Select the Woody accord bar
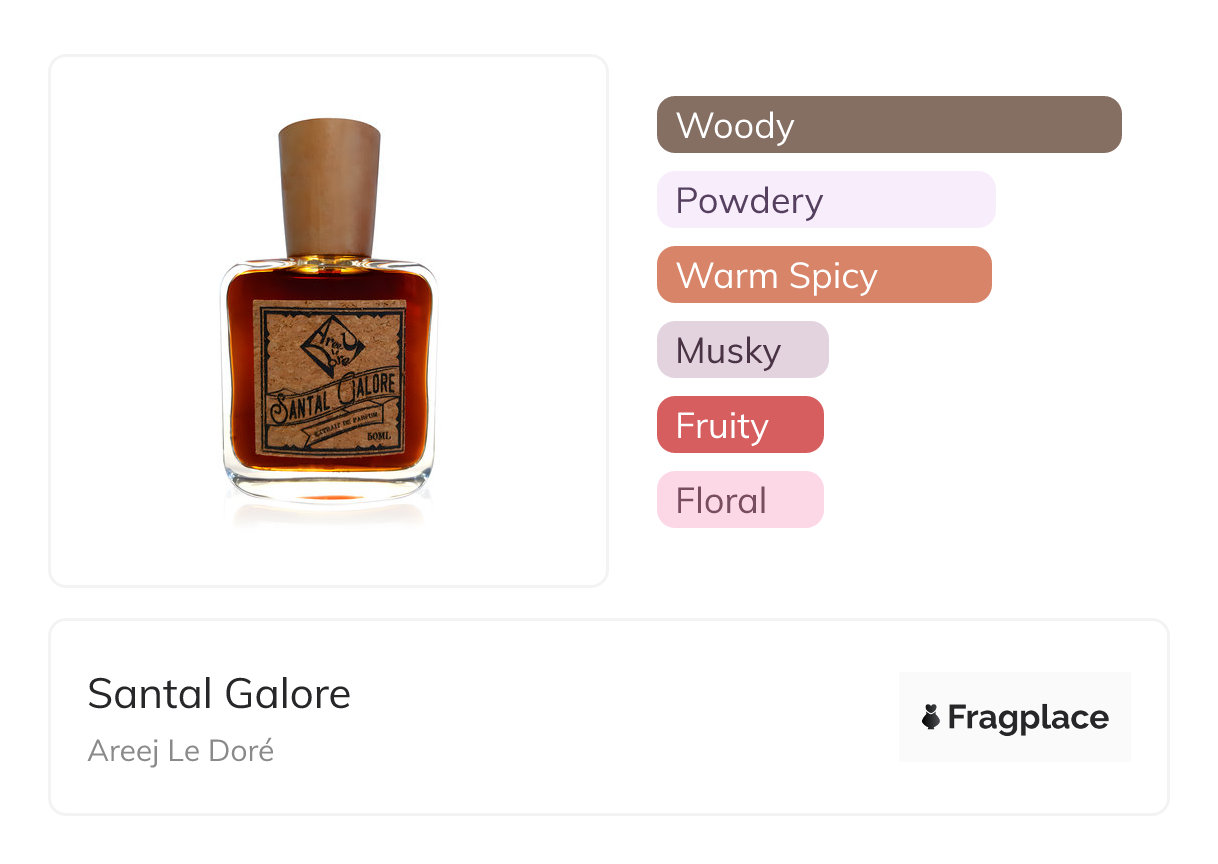1218x864 pixels. click(889, 125)
